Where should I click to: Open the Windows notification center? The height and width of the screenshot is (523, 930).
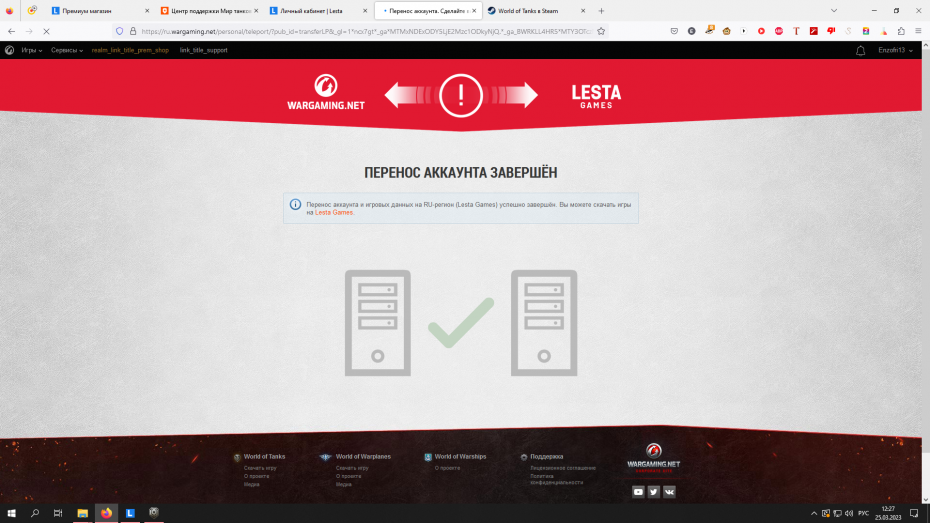pyautogui.click(x=914, y=514)
